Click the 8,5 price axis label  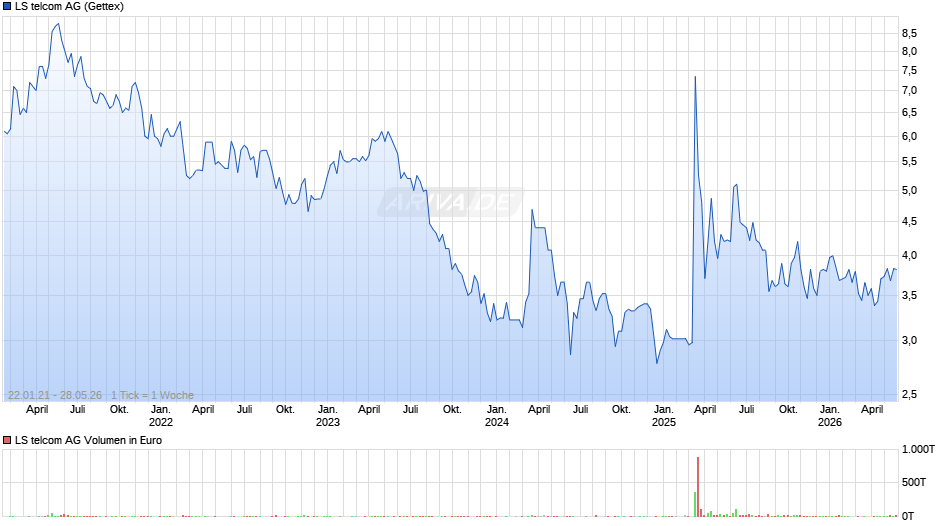[x=909, y=33]
